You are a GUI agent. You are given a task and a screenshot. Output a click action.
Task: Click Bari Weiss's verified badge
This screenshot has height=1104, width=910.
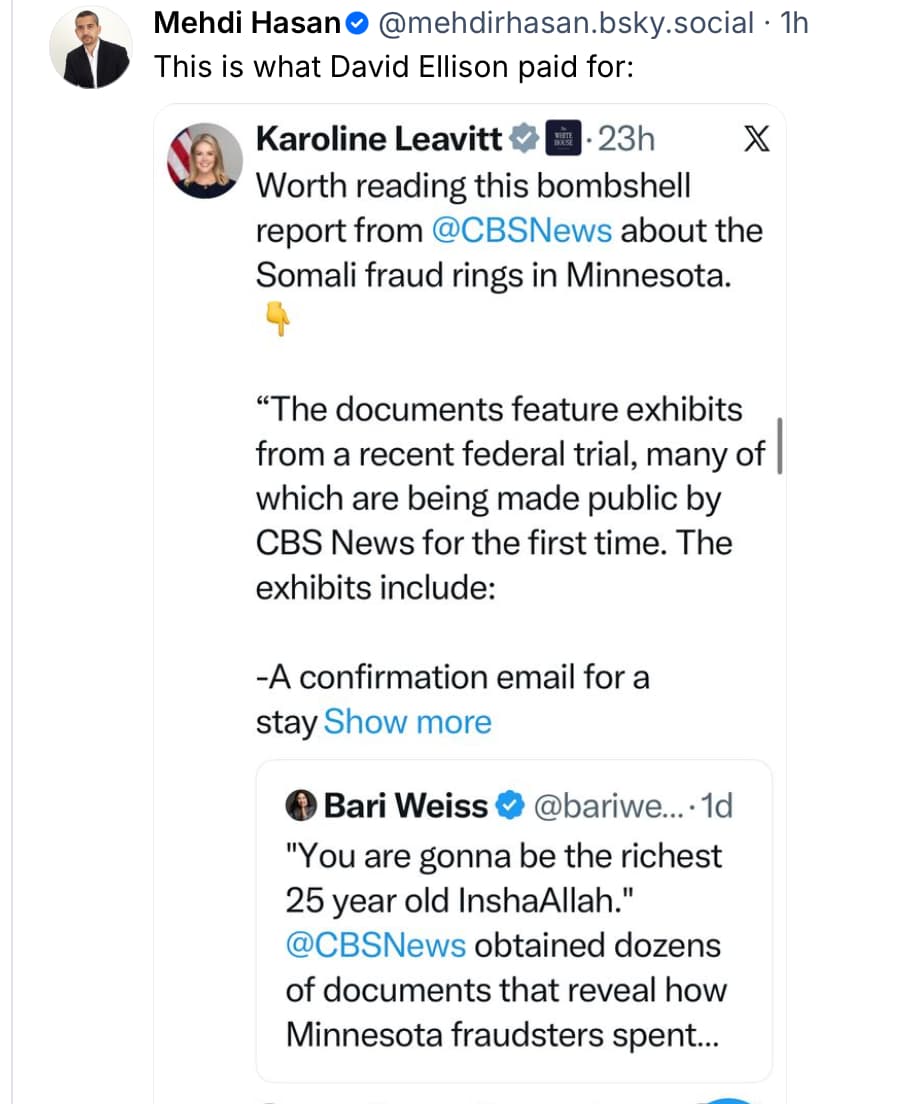[x=510, y=805]
